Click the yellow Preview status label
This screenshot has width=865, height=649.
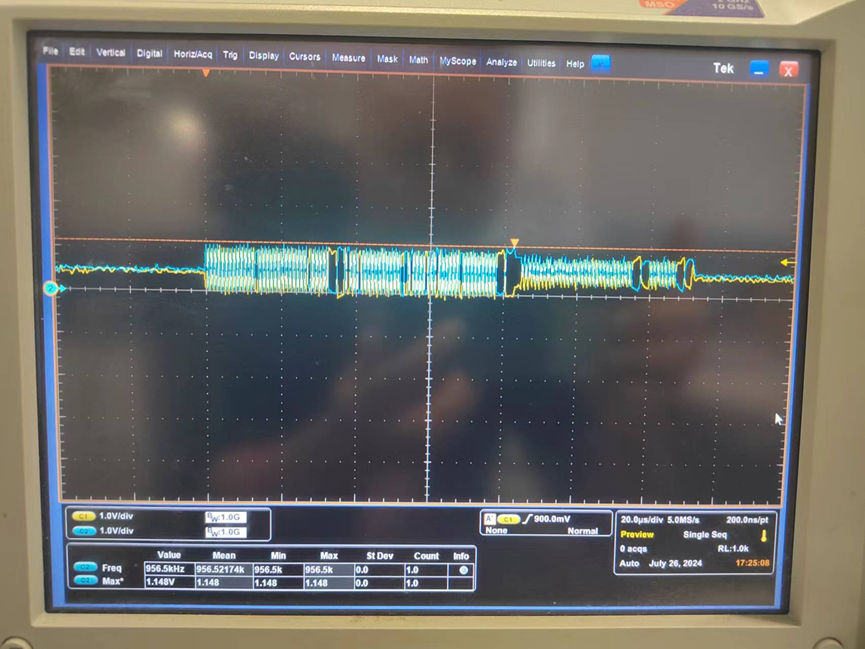point(637,534)
